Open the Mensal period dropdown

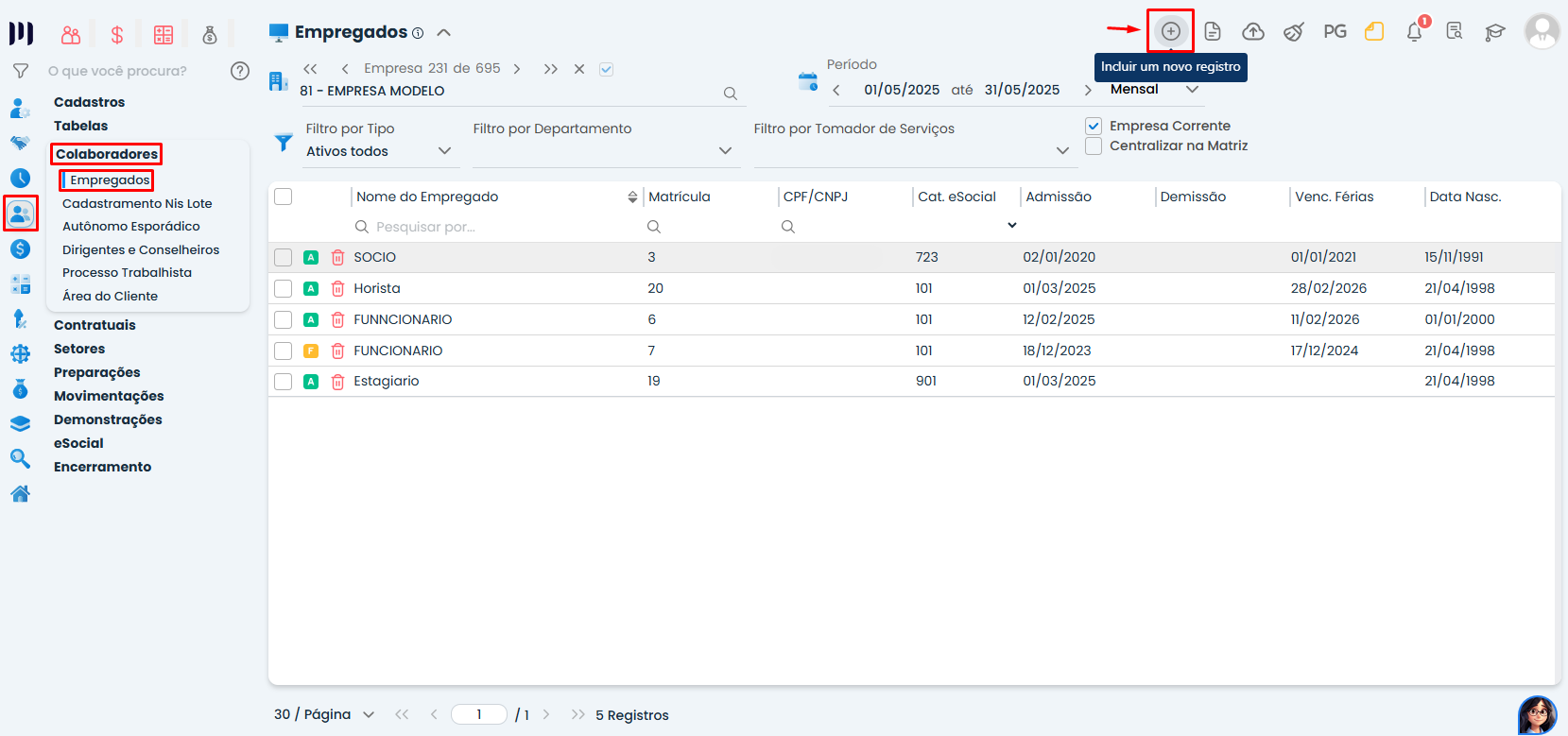click(x=1192, y=90)
